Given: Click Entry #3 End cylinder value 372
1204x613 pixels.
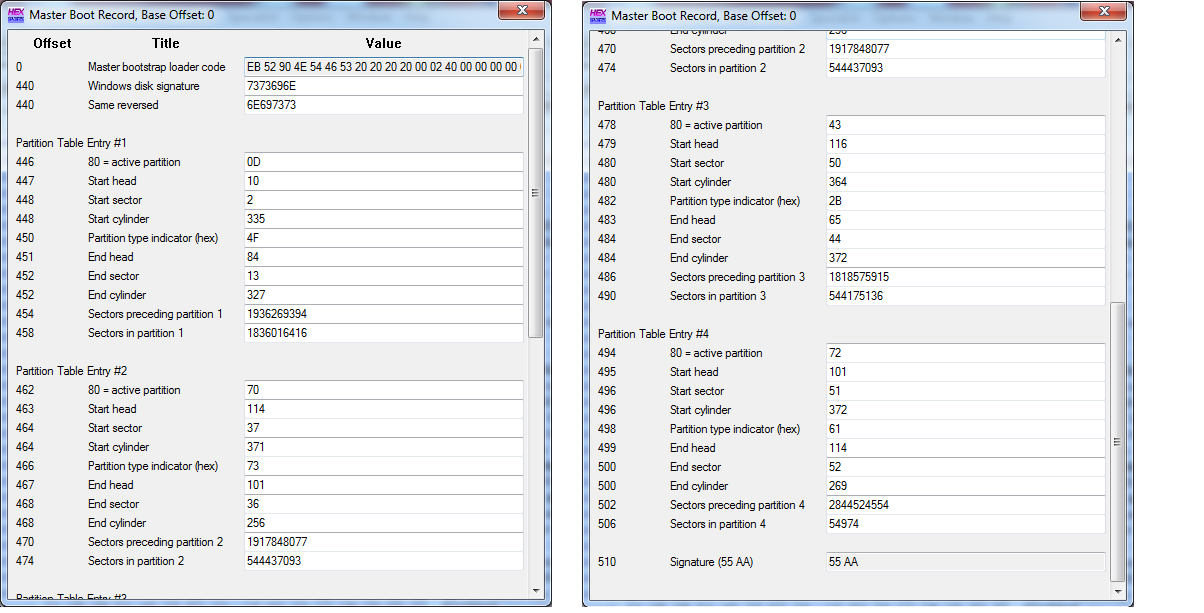Looking at the screenshot, I should (965, 258).
